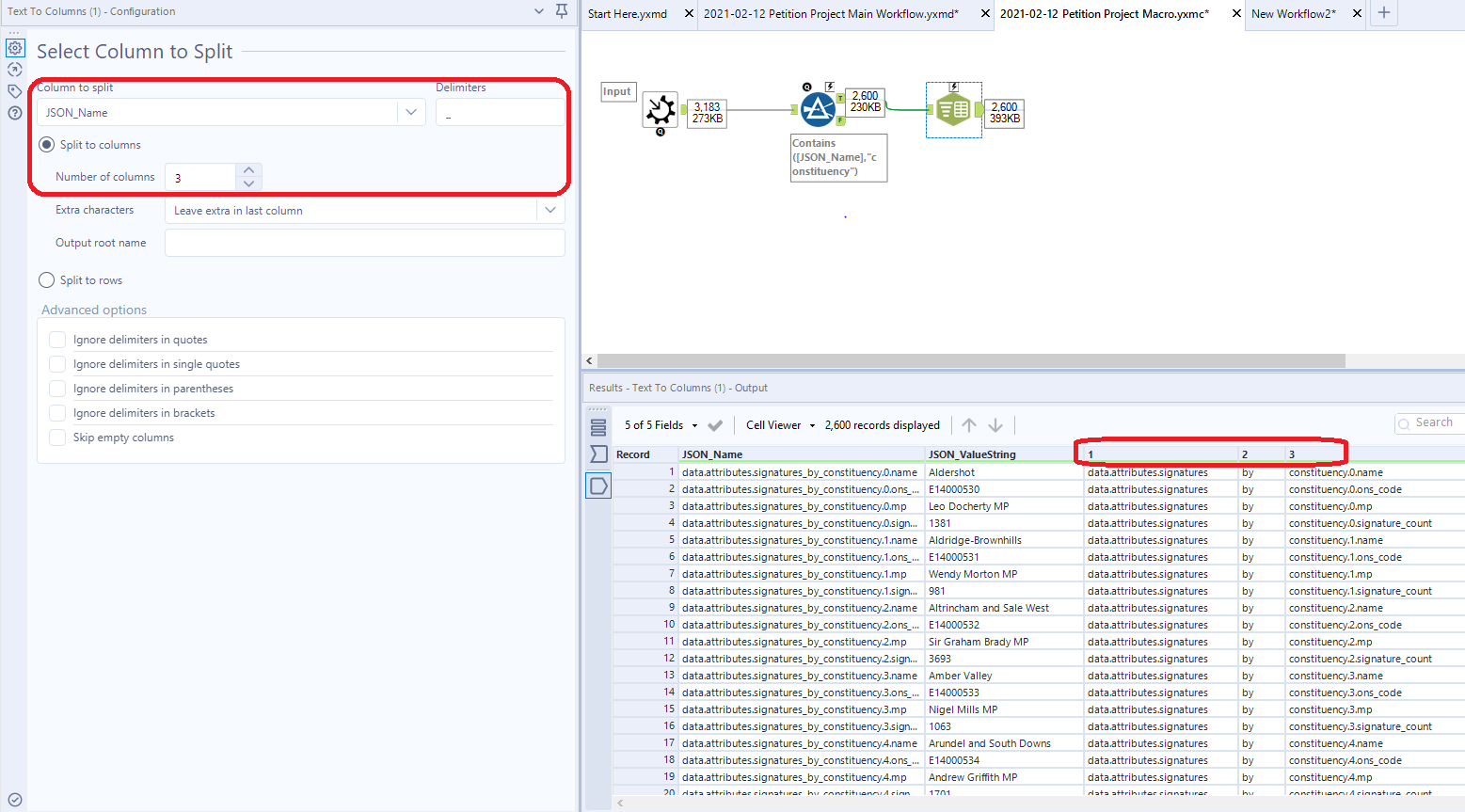Switch to the Start Here.yxmd tab

(x=628, y=14)
